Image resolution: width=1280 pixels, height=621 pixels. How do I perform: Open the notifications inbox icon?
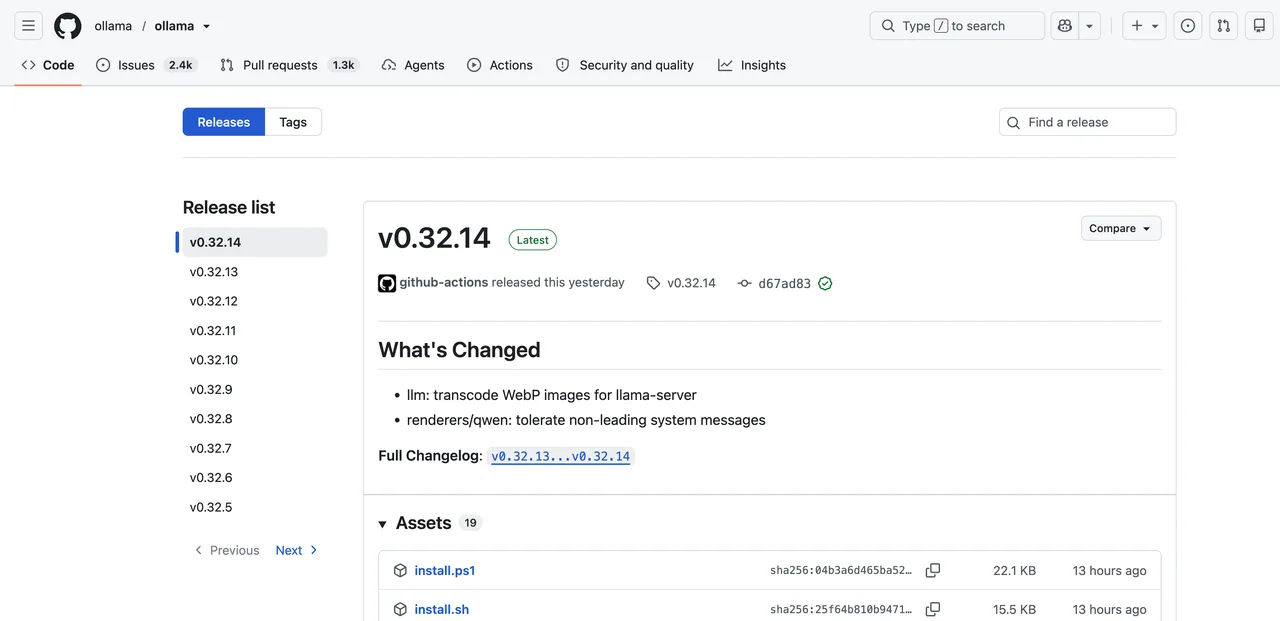[1260, 26]
